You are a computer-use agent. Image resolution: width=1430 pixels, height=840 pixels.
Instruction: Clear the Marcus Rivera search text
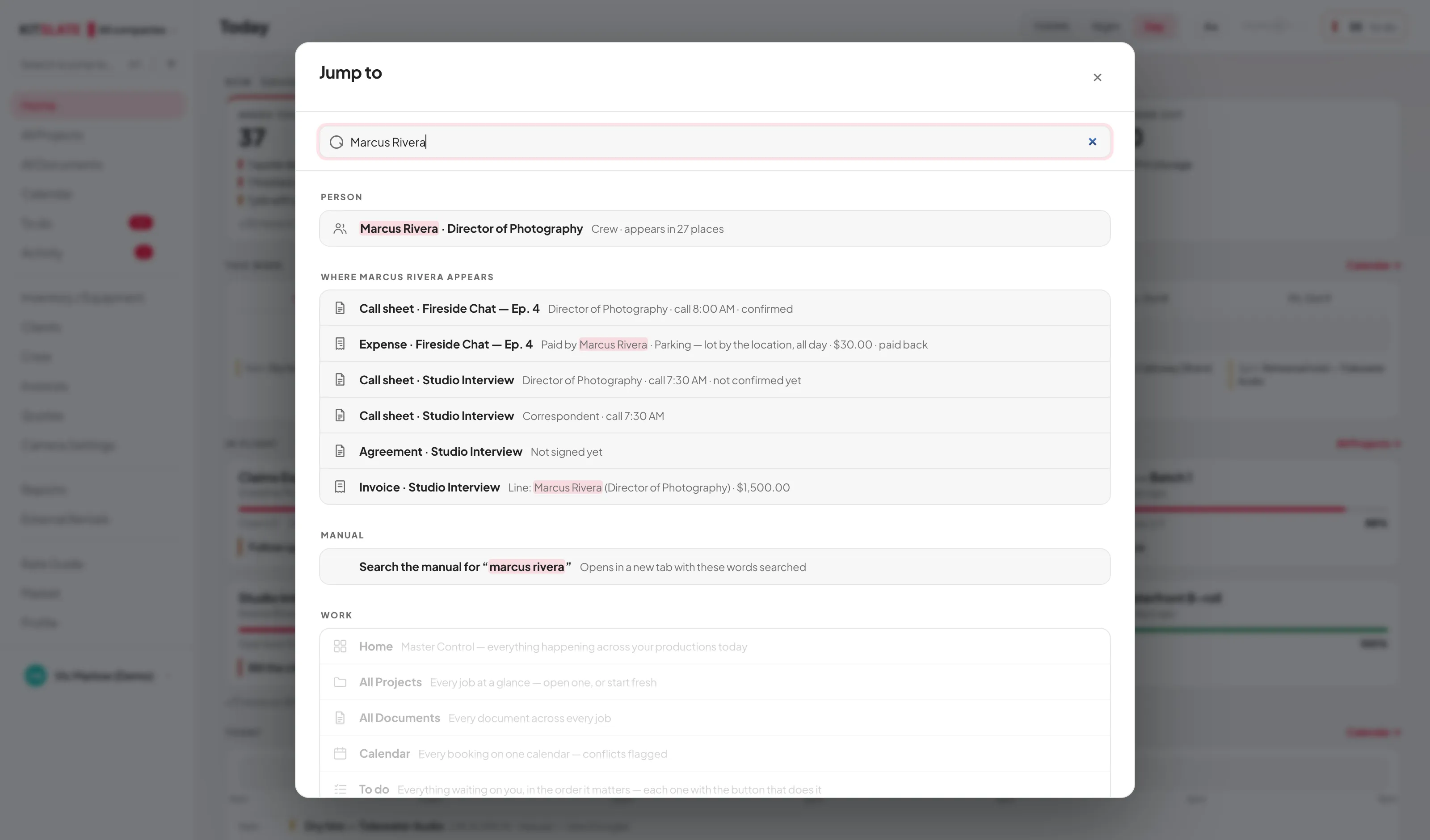tap(1092, 141)
